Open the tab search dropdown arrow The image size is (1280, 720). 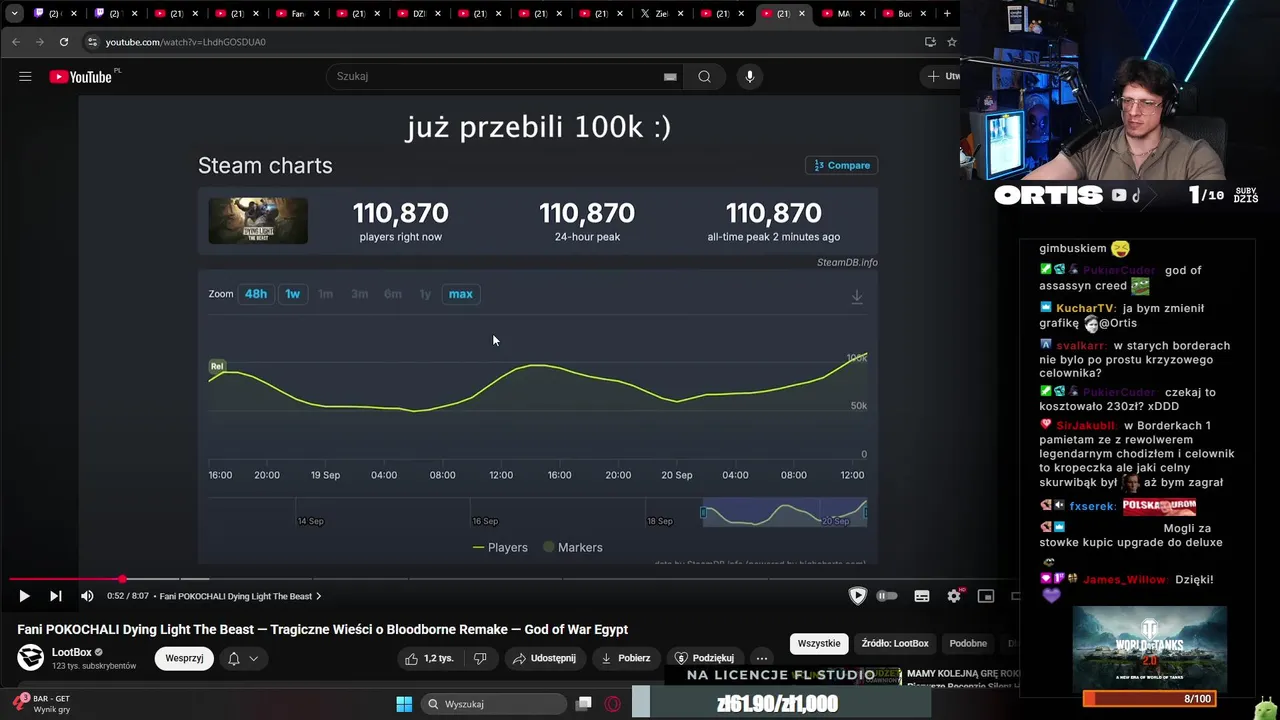click(x=14, y=13)
